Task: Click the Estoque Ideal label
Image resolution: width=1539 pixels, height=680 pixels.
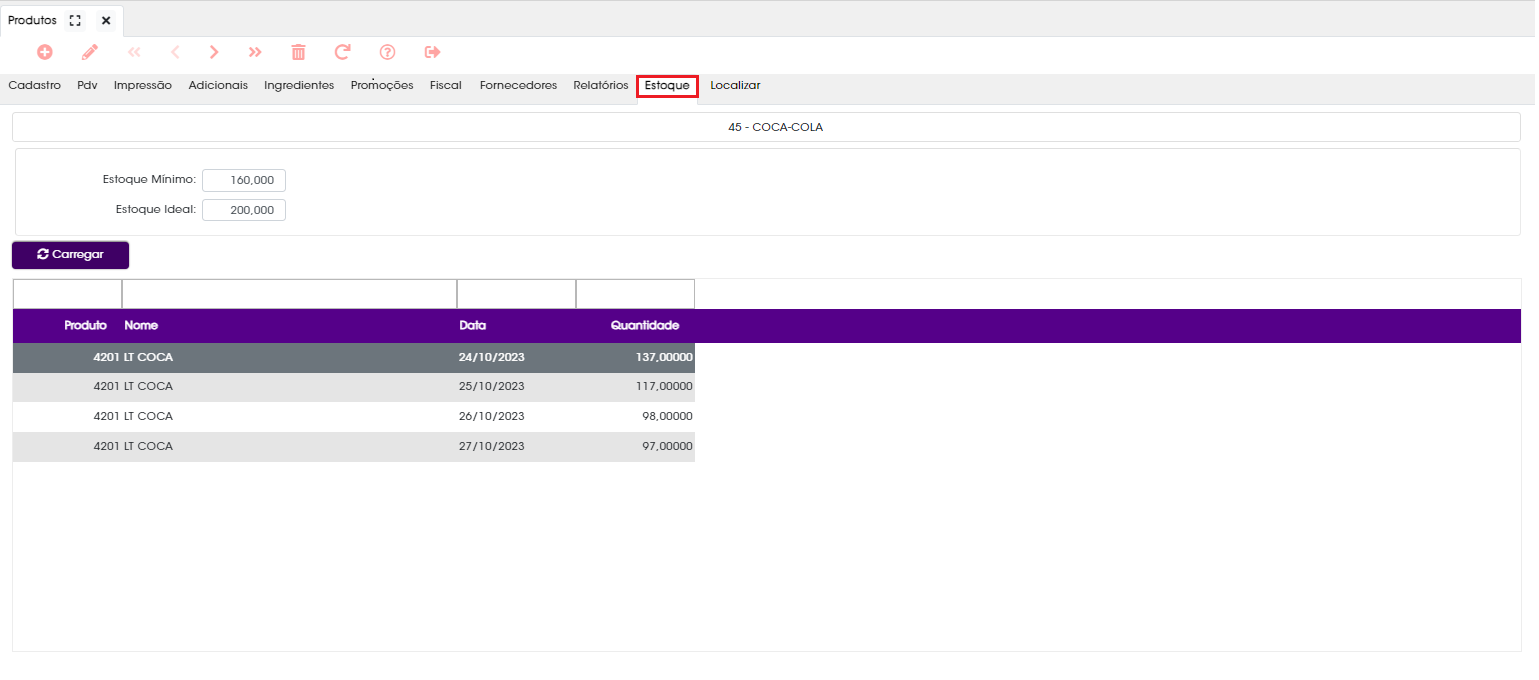Action: 157,210
